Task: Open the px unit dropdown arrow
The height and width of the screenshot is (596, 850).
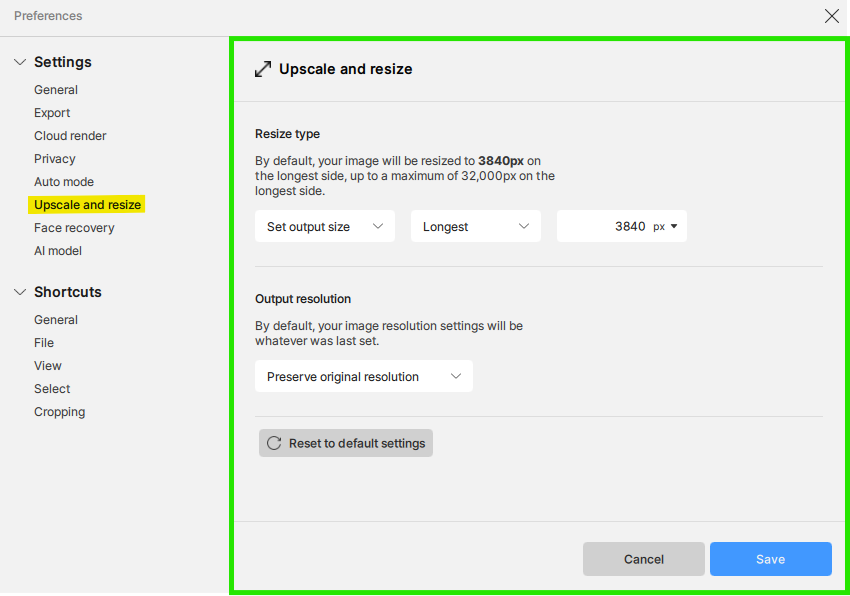Action: pyautogui.click(x=674, y=226)
